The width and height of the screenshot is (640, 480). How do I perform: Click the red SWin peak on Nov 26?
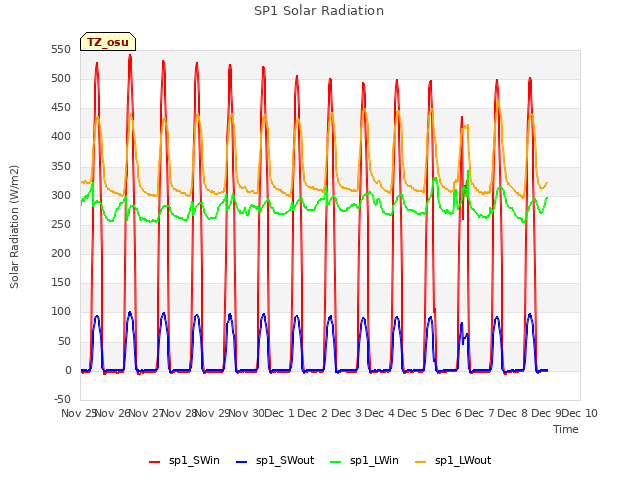point(130,56)
